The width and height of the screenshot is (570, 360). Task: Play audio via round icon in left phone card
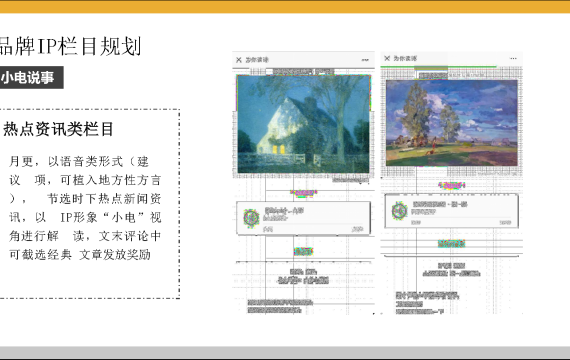click(251, 218)
